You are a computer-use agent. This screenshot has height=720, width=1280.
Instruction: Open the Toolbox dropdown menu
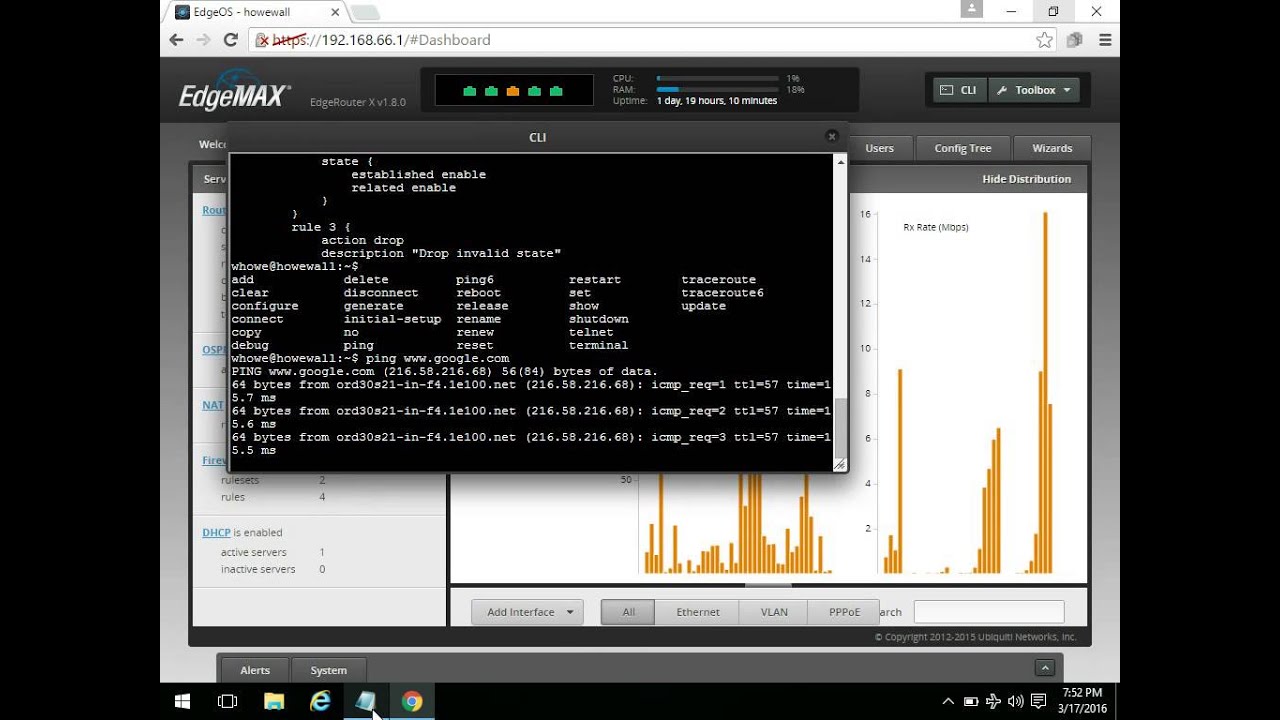click(x=1035, y=90)
